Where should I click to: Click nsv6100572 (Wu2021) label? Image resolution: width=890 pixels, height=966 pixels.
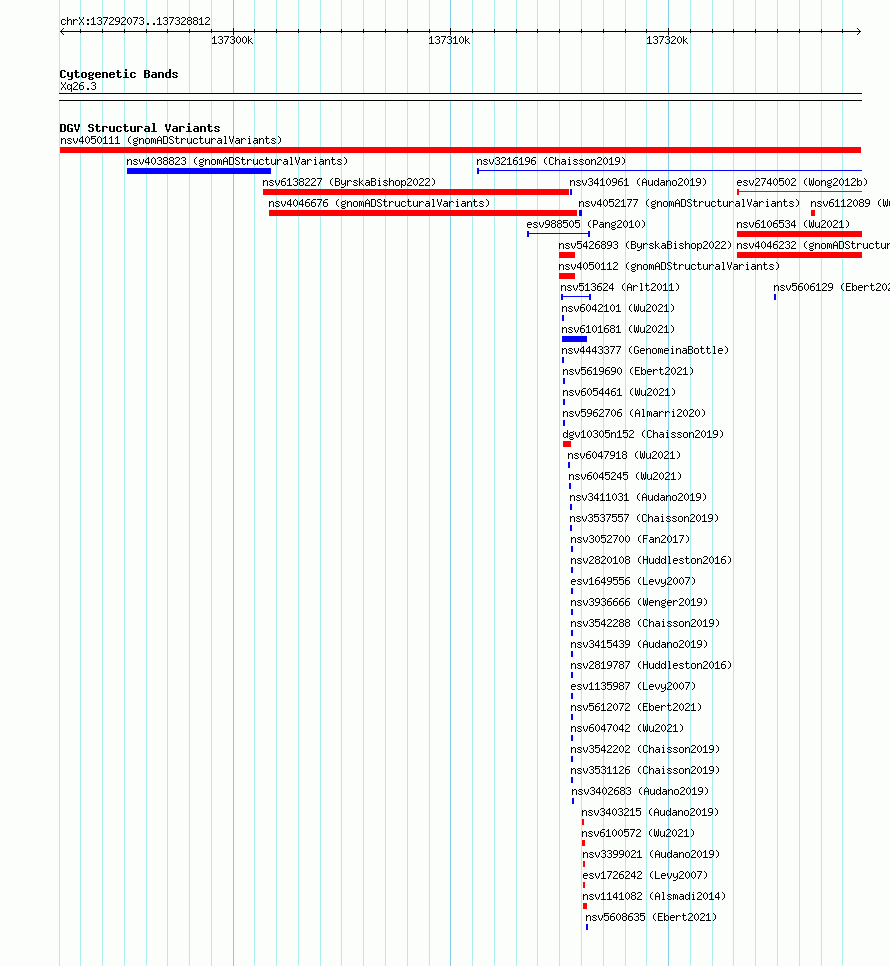[x=638, y=832]
